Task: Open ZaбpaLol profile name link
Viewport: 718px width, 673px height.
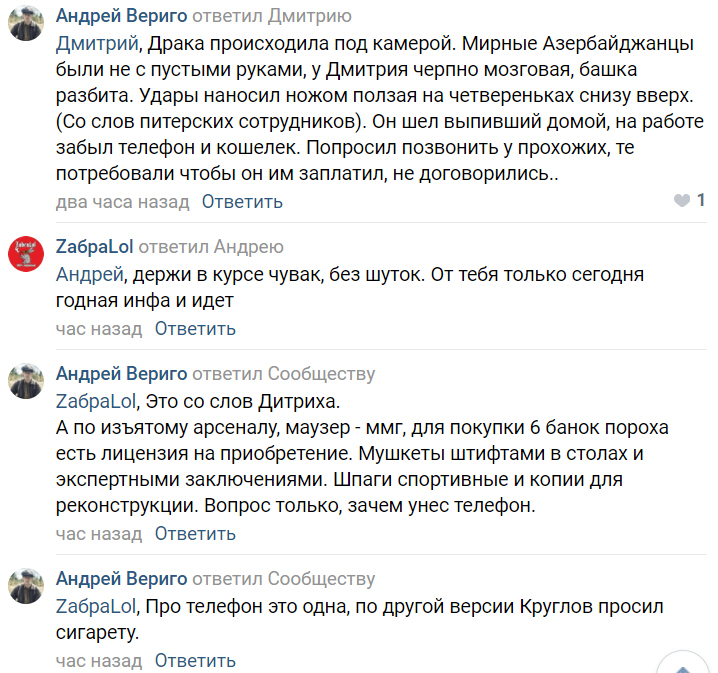Action: pos(94,247)
